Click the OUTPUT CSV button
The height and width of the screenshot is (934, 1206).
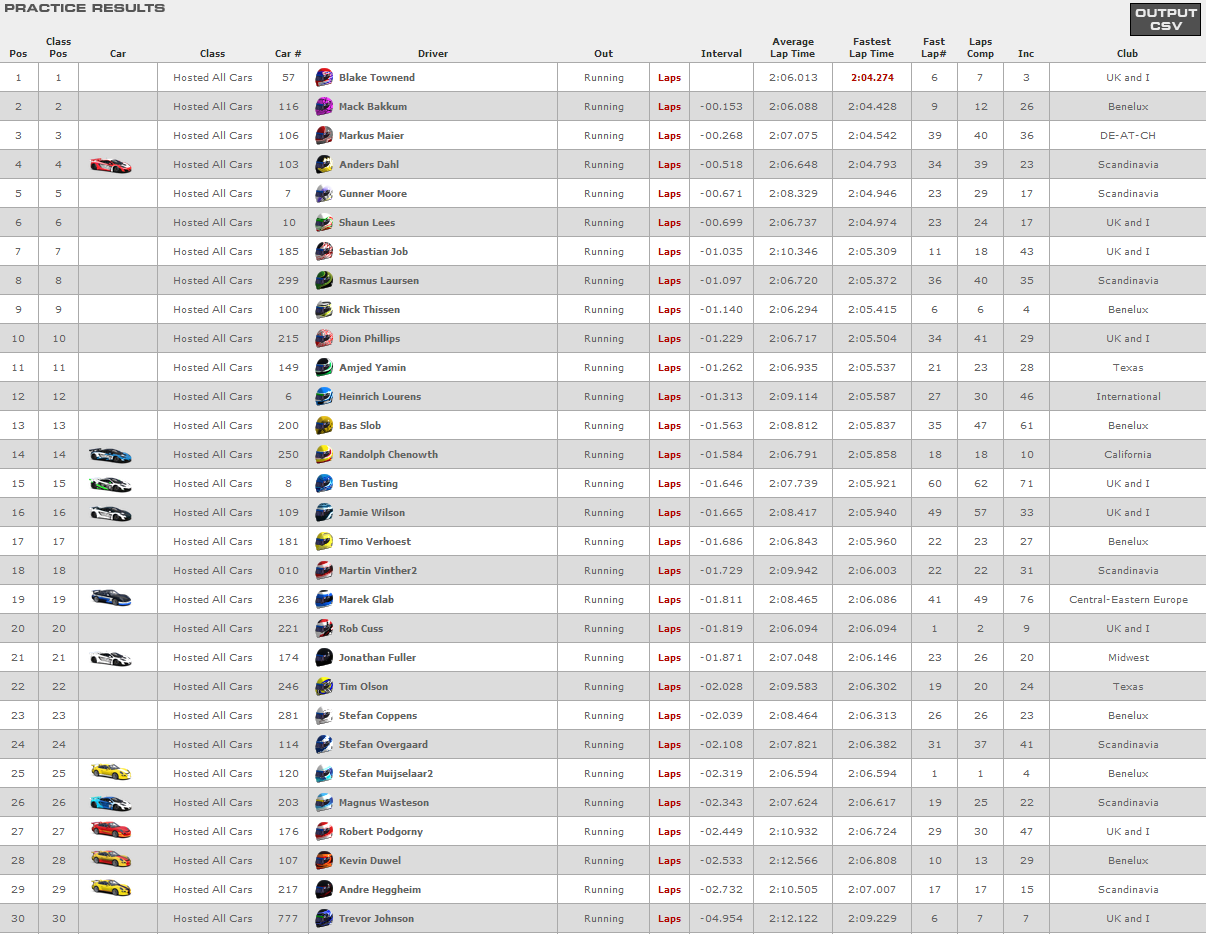(1165, 19)
